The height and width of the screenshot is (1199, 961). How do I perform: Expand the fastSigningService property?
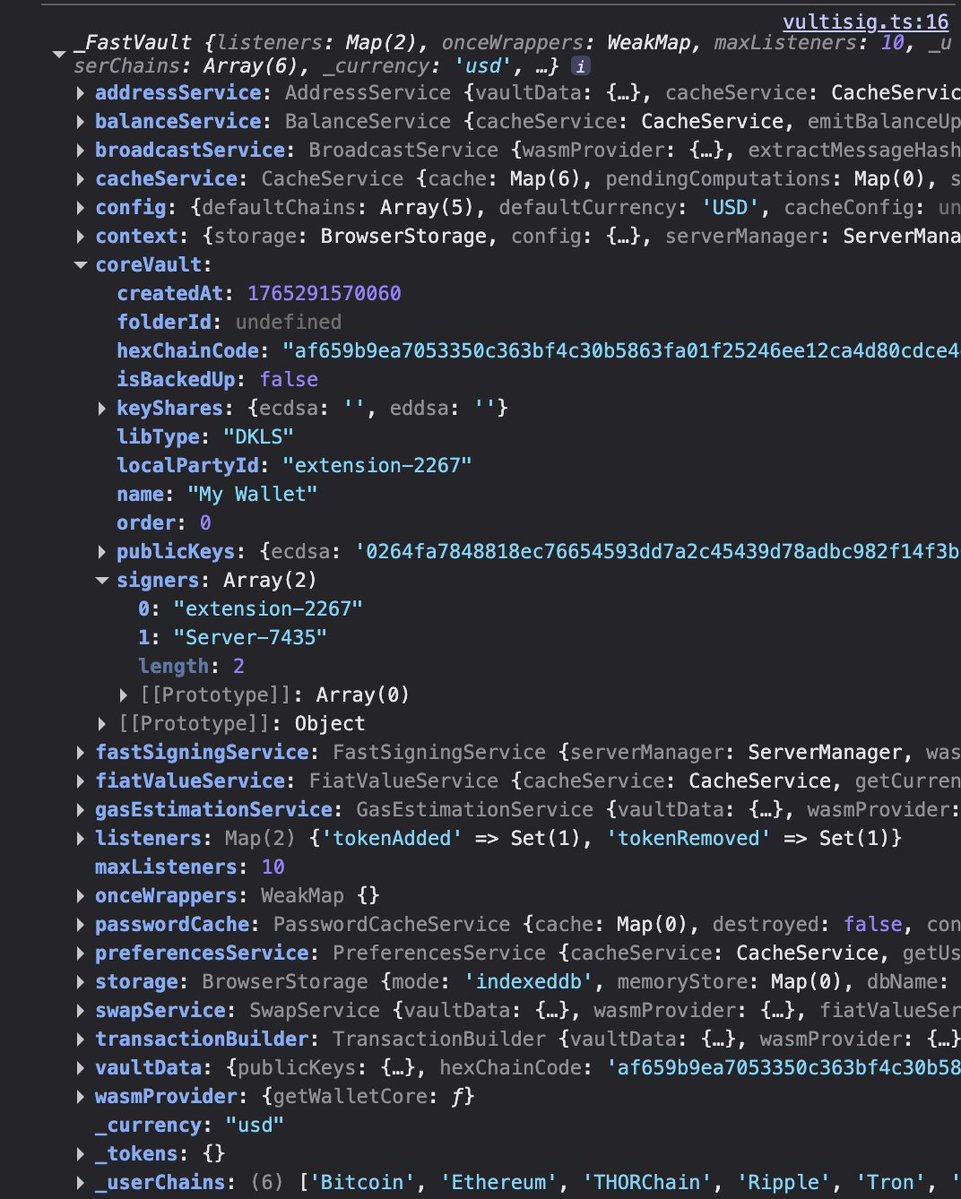click(80, 752)
